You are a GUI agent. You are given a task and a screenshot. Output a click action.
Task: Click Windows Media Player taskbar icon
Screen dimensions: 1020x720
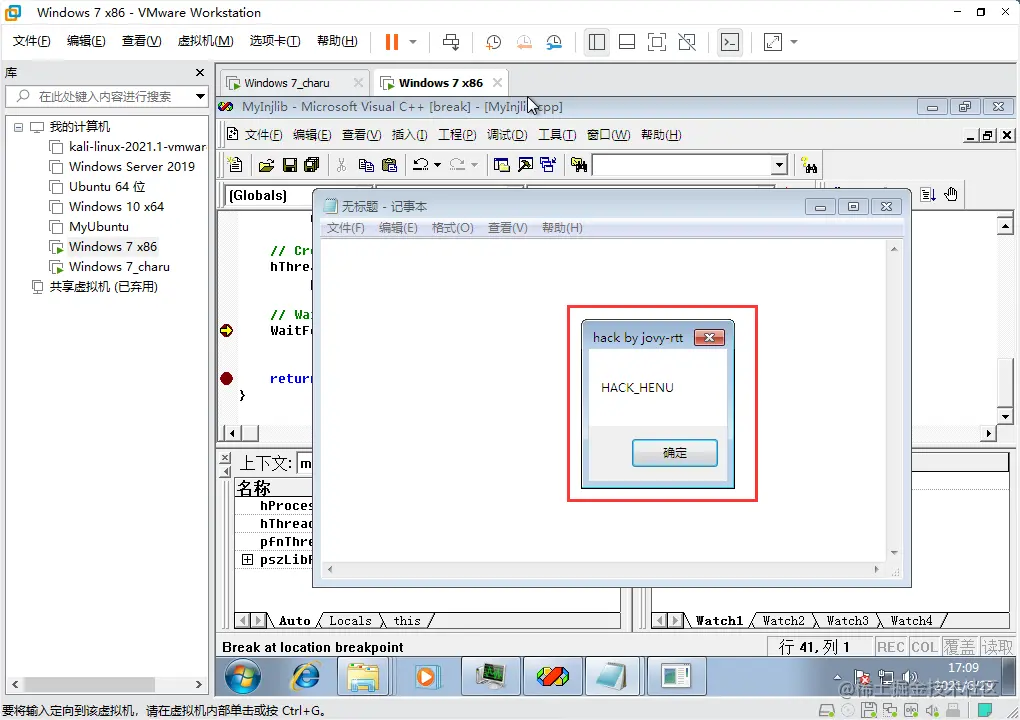[425, 676]
